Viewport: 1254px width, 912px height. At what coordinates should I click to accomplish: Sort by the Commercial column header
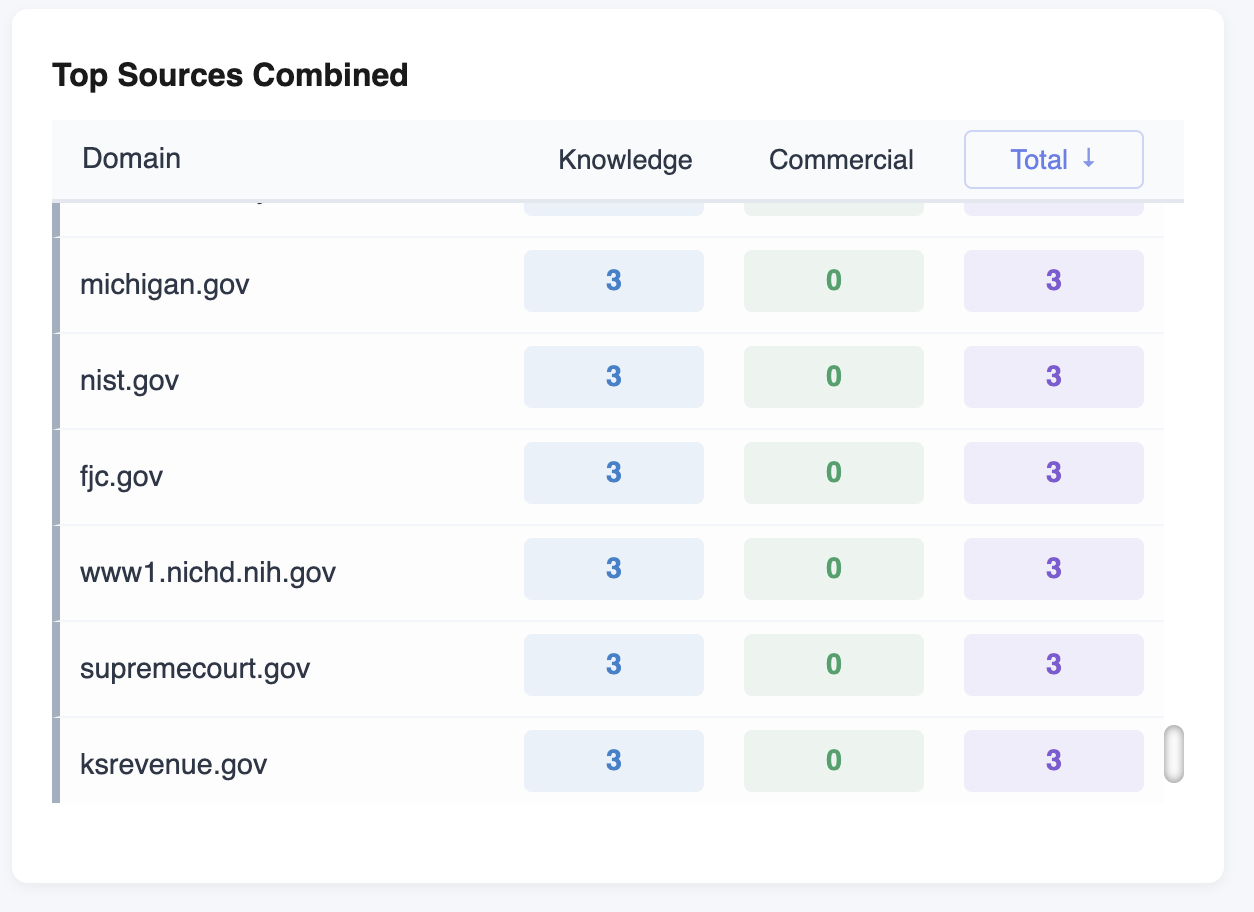point(841,160)
